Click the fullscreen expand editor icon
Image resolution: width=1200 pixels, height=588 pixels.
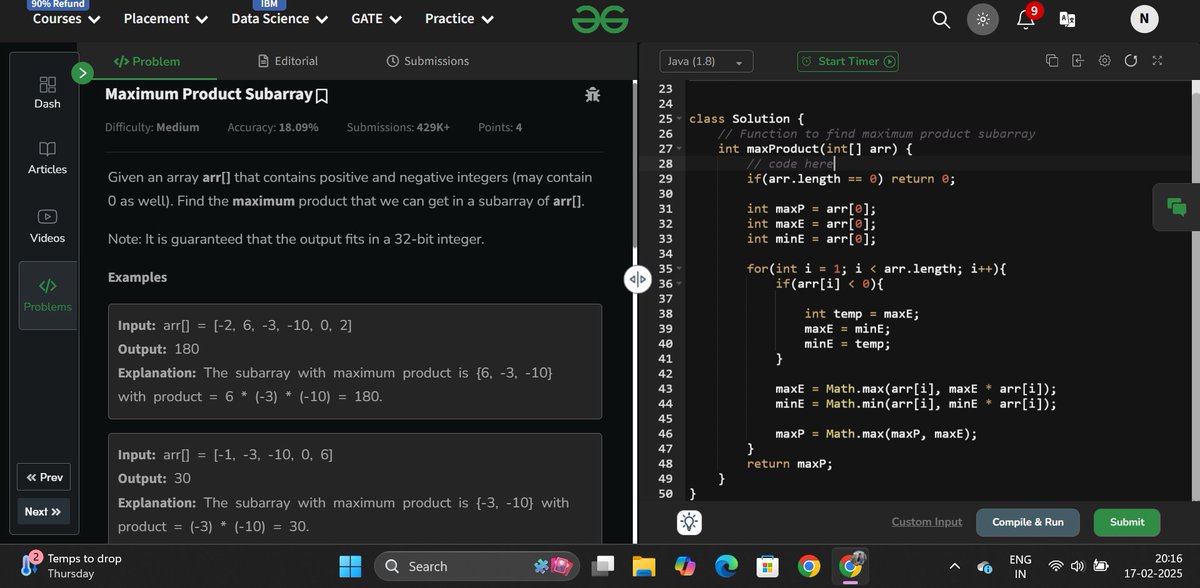point(1157,61)
